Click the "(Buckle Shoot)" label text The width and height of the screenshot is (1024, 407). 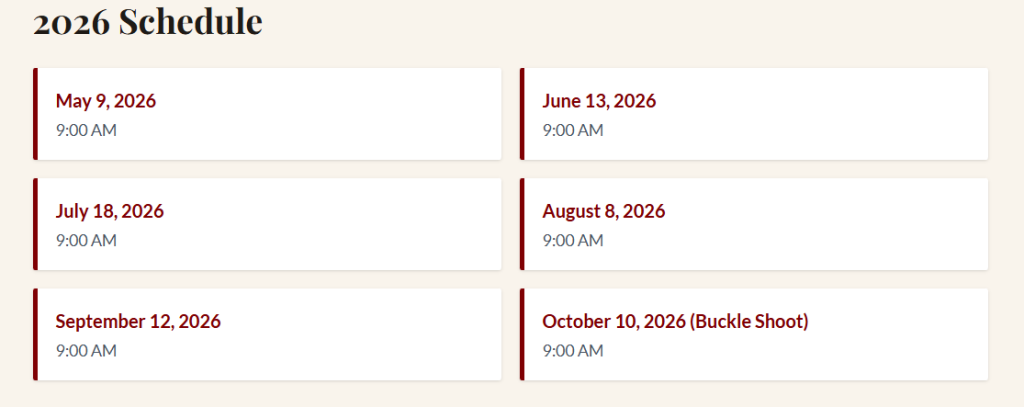click(x=749, y=321)
